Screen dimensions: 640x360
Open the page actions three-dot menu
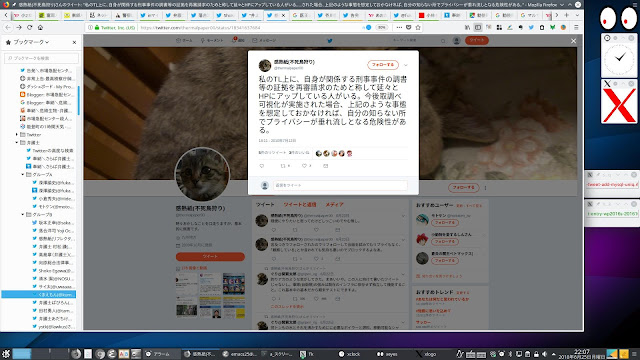coord(399,27)
